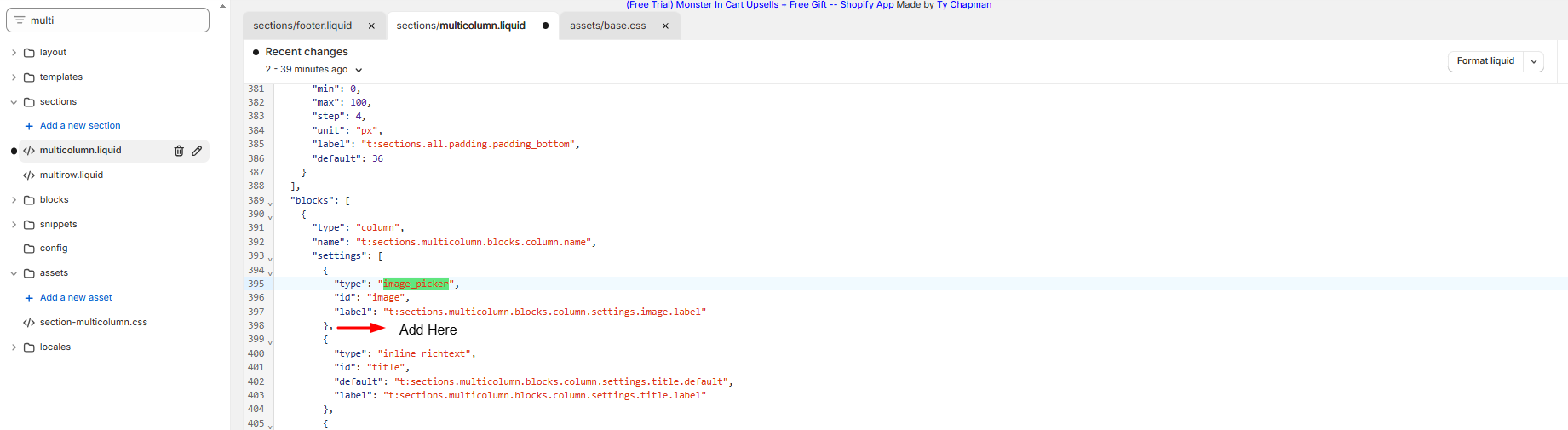Collapse the sections folder

pos(14,102)
